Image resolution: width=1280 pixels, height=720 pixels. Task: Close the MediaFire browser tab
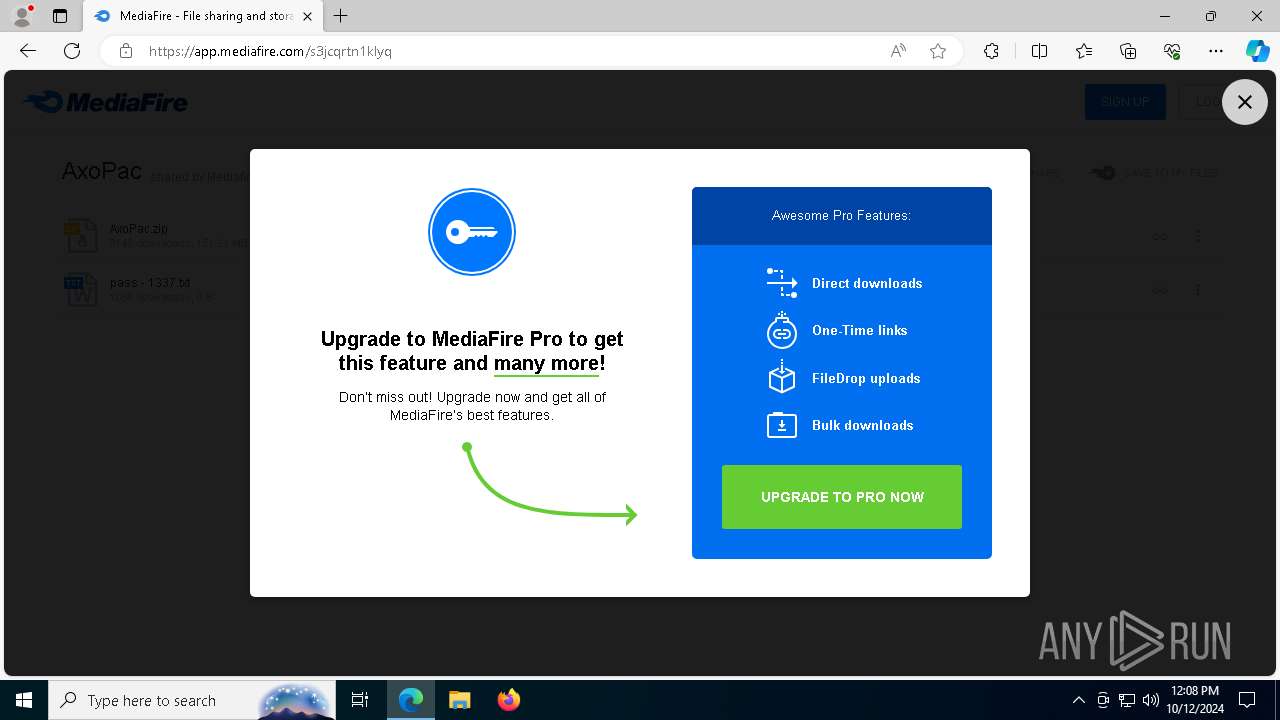coord(307,16)
